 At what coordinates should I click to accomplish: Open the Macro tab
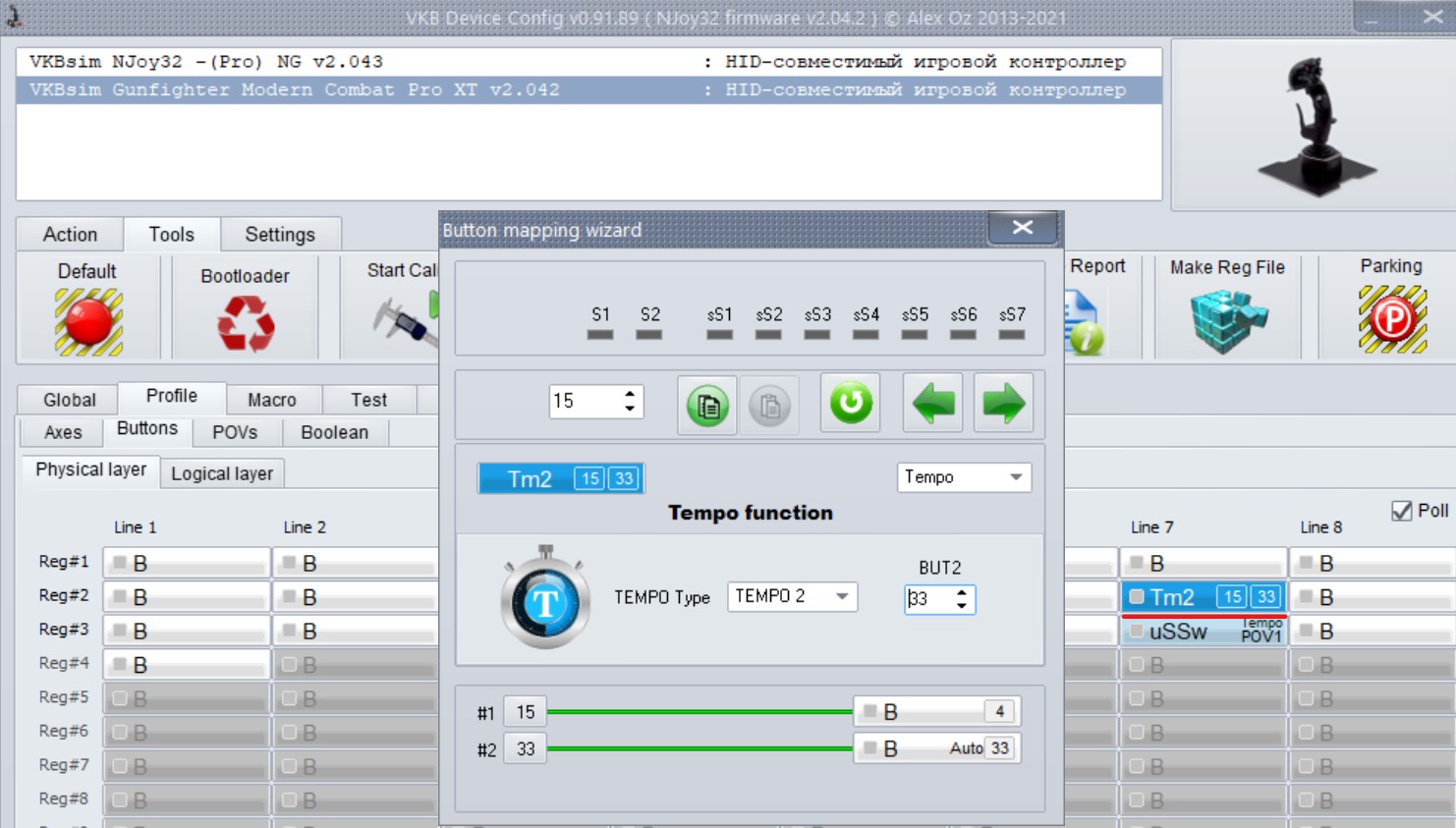coord(272,400)
